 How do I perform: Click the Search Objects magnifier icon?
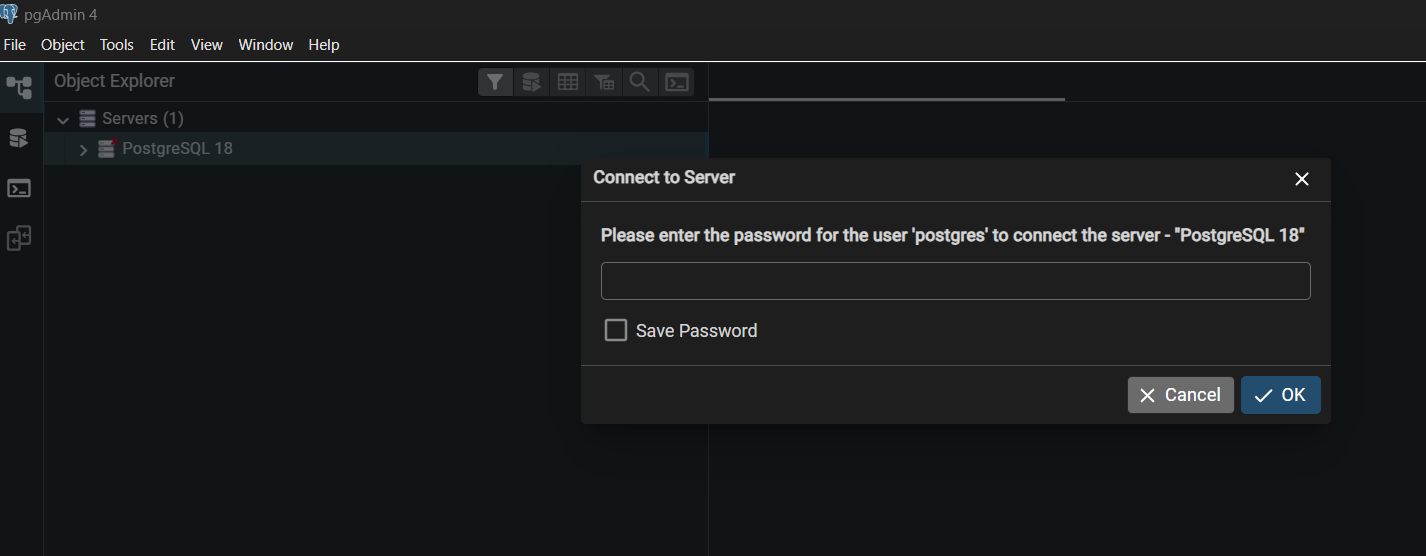click(x=640, y=82)
